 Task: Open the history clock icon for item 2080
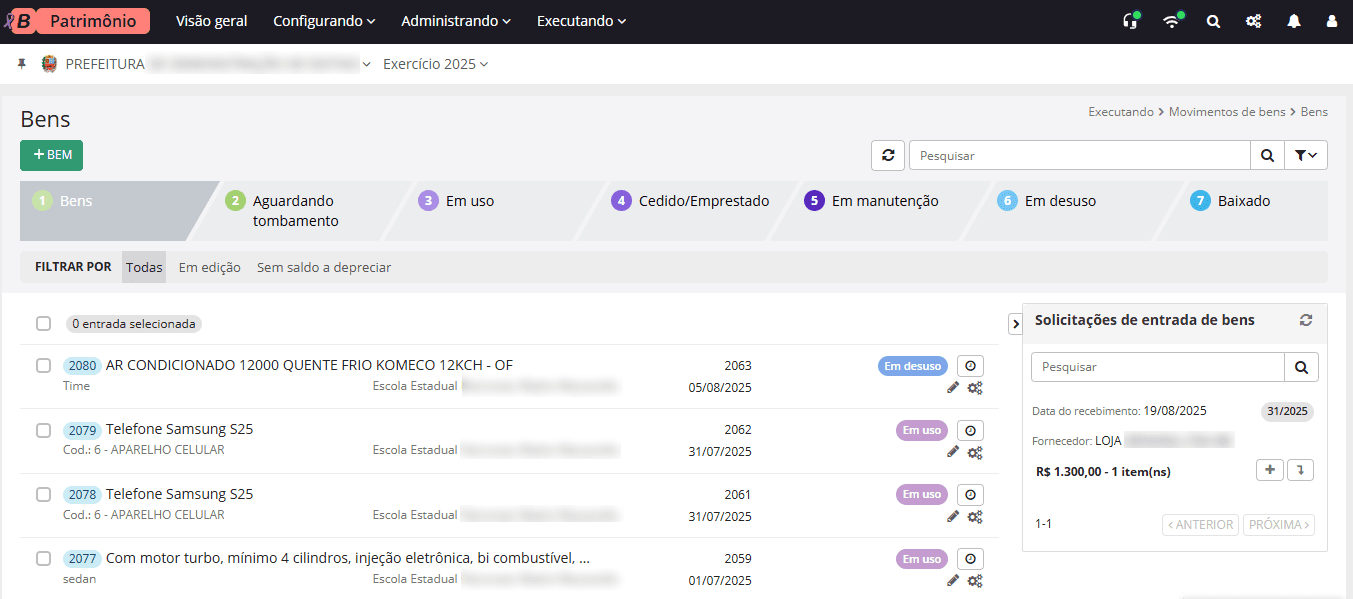tap(969, 365)
